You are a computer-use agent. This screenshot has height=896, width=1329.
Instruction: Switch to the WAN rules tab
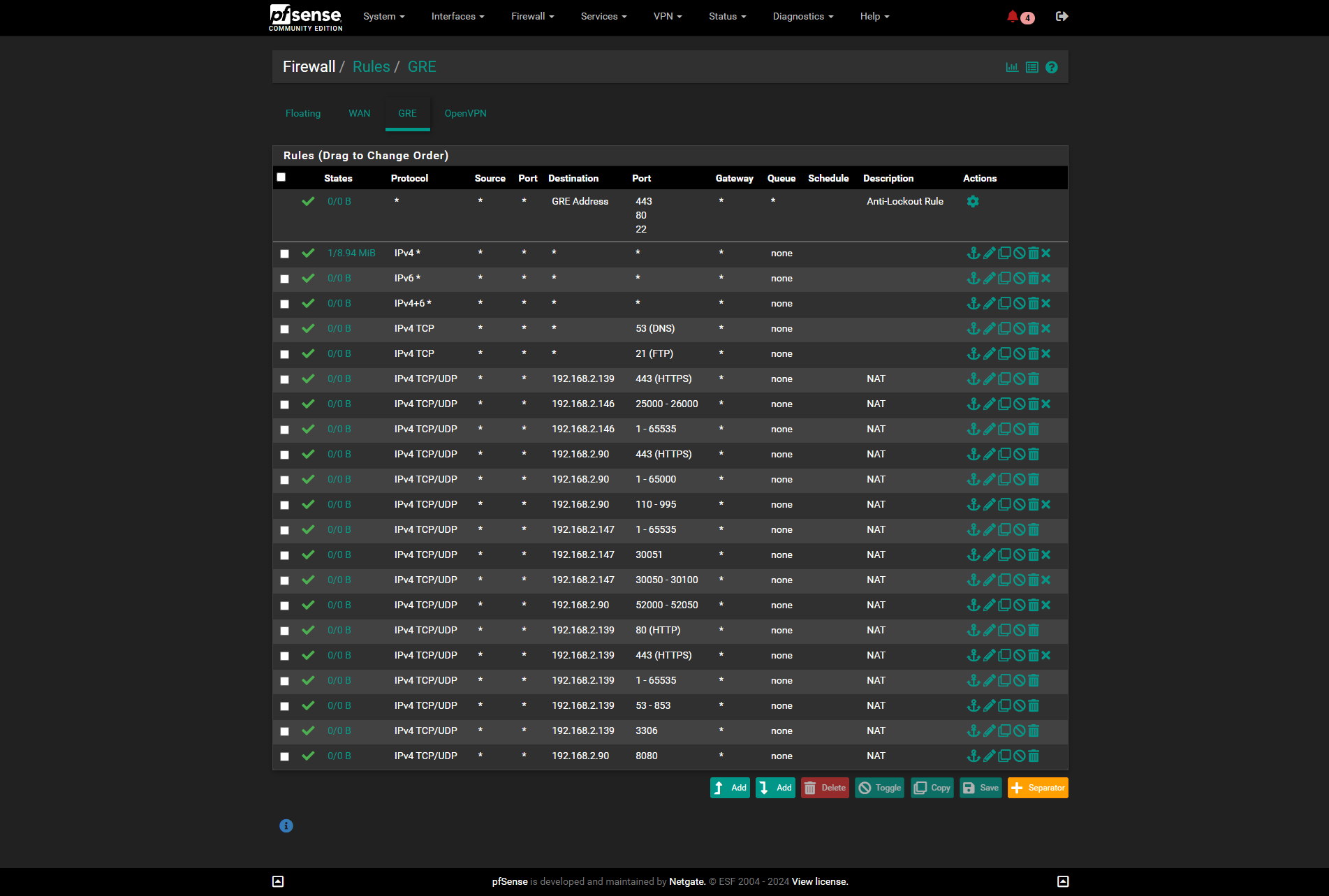click(359, 113)
